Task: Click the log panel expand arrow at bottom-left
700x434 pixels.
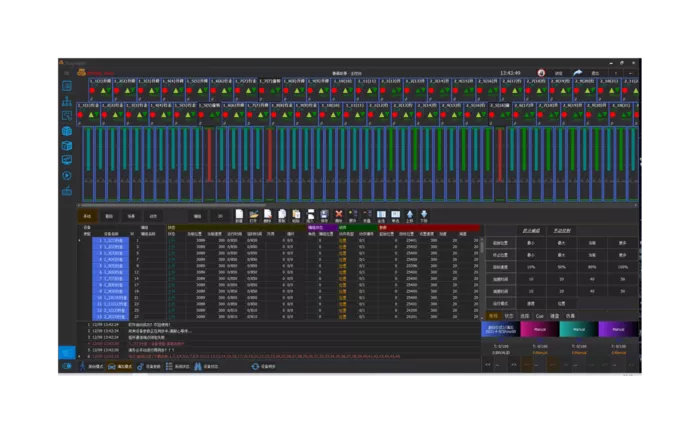Action: point(80,356)
